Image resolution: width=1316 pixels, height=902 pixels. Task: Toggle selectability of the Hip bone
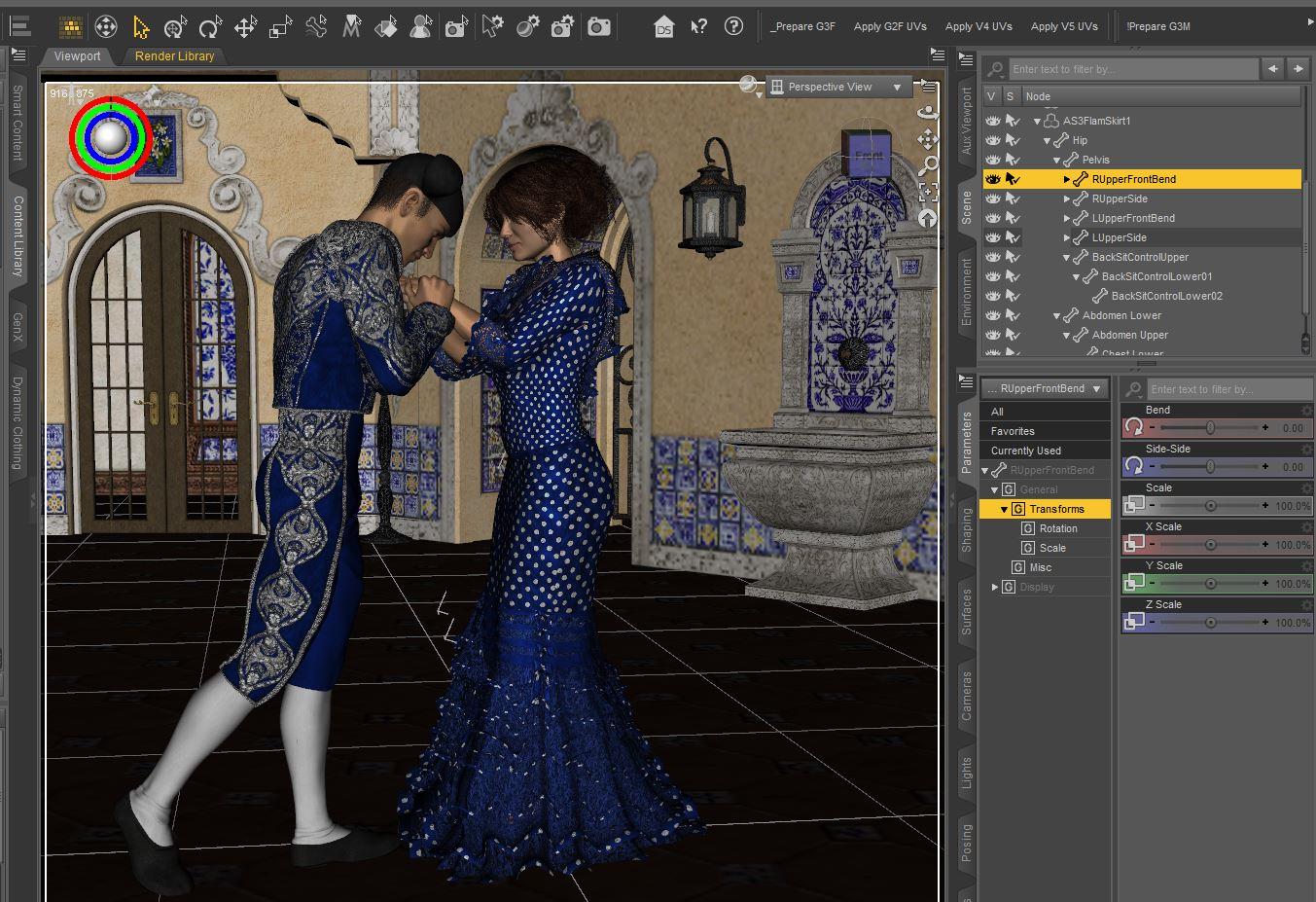tap(1013, 140)
